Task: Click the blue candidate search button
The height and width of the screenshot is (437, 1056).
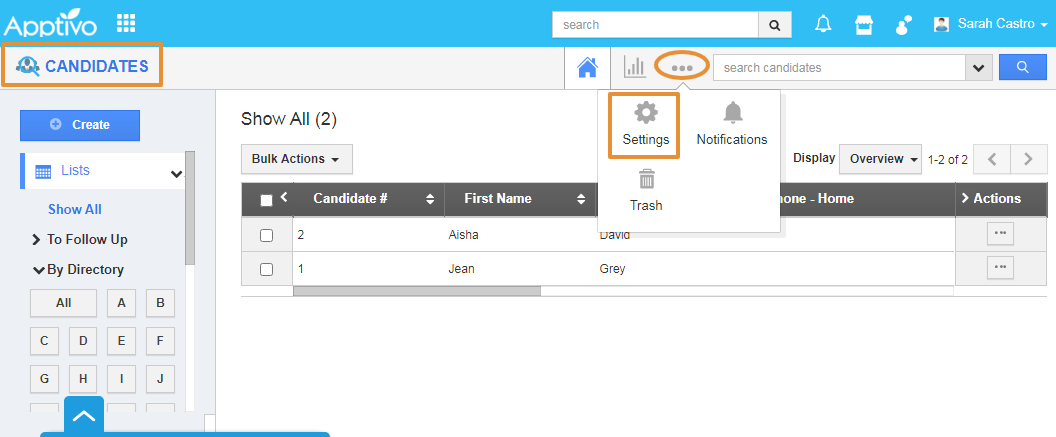Action: pyautogui.click(x=1022, y=67)
